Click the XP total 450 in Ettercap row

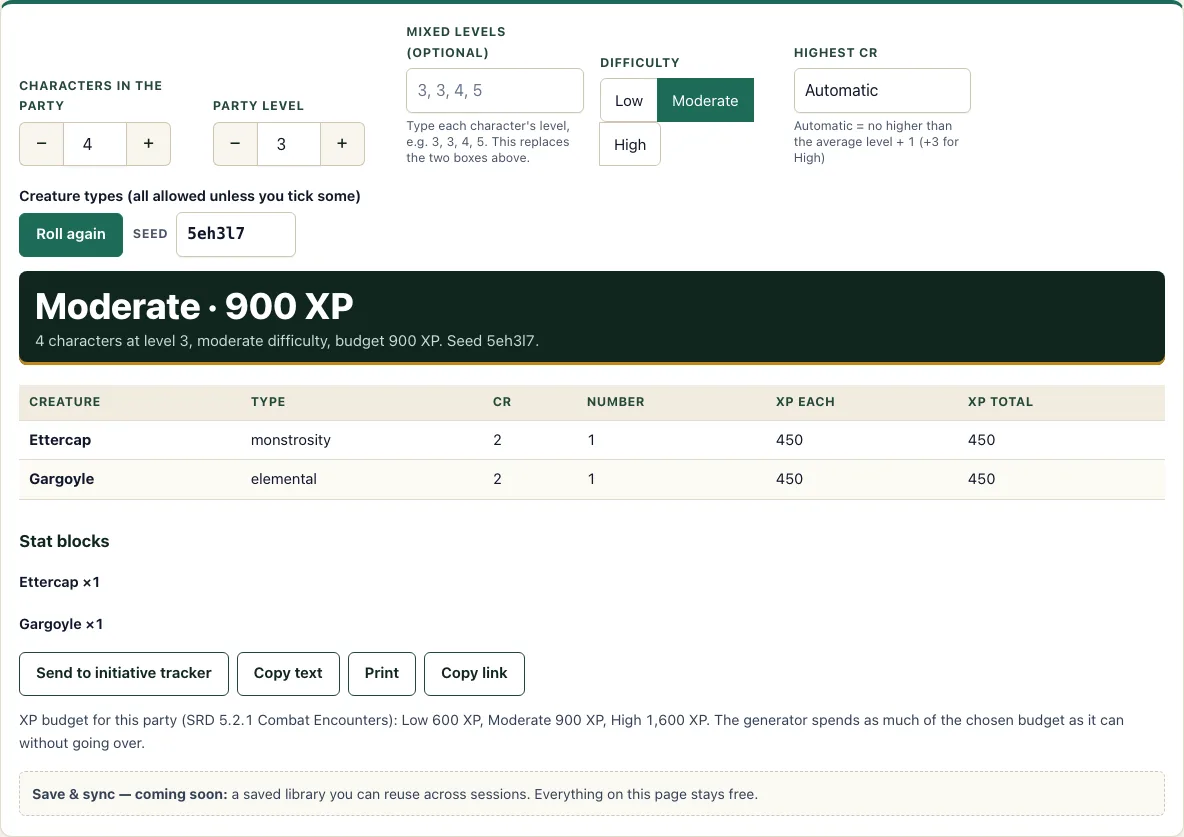(x=981, y=440)
